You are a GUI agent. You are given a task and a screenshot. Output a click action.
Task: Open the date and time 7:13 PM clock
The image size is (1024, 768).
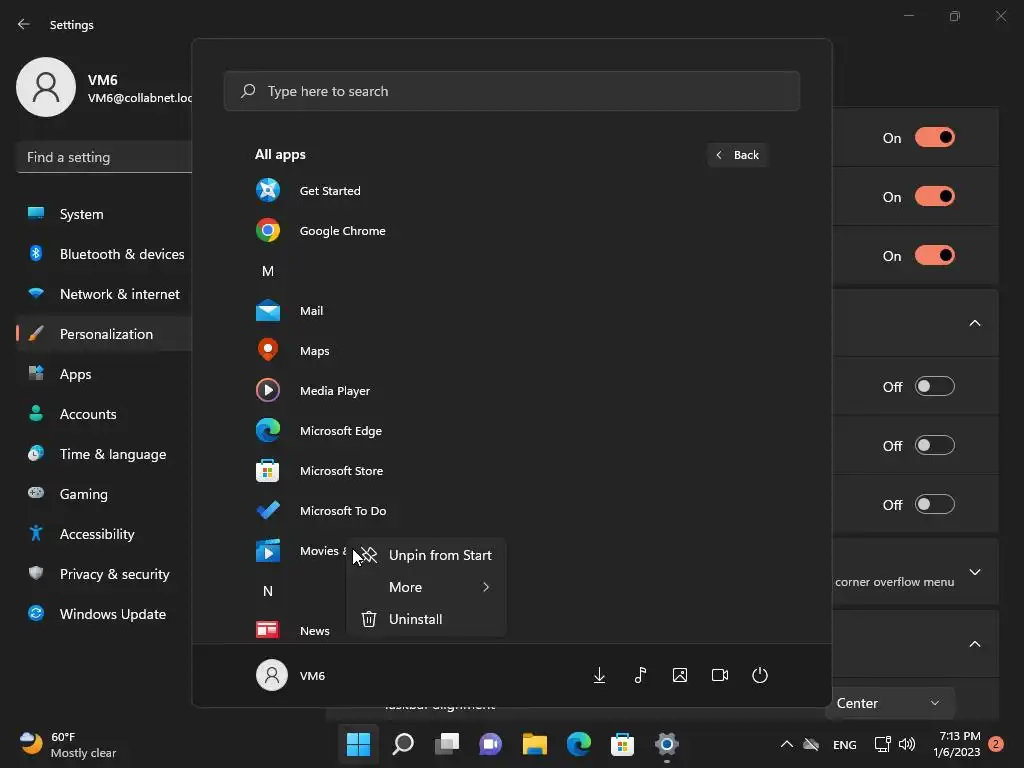point(956,744)
